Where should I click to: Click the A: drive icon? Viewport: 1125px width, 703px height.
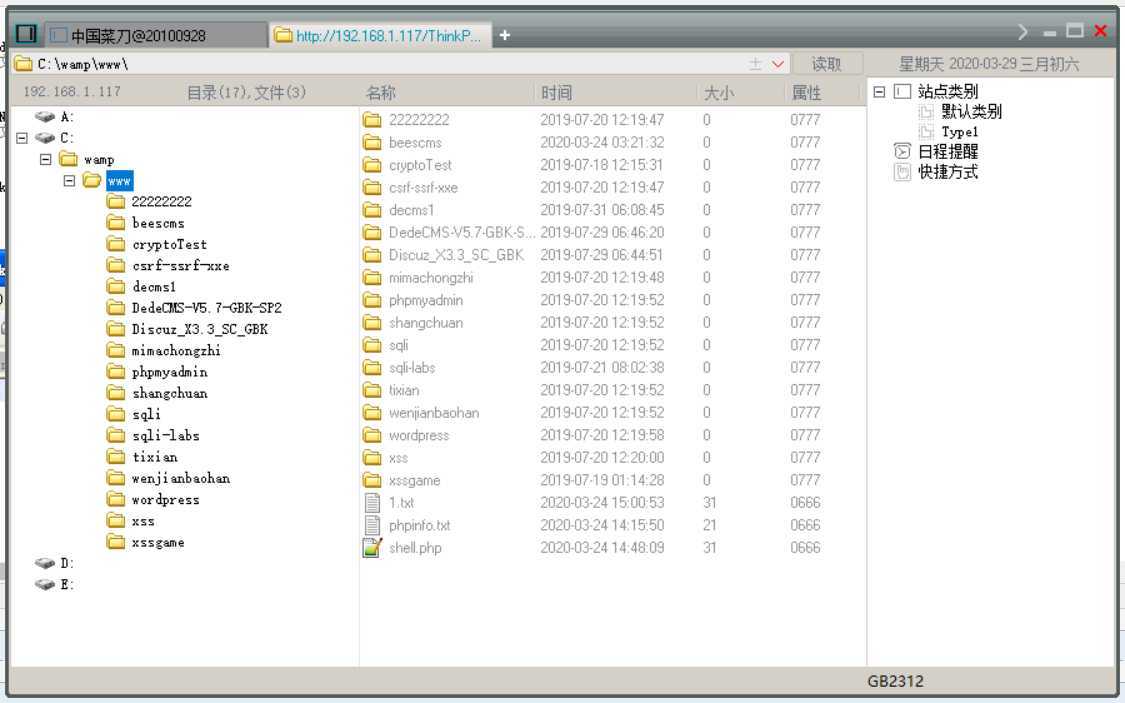(x=45, y=117)
